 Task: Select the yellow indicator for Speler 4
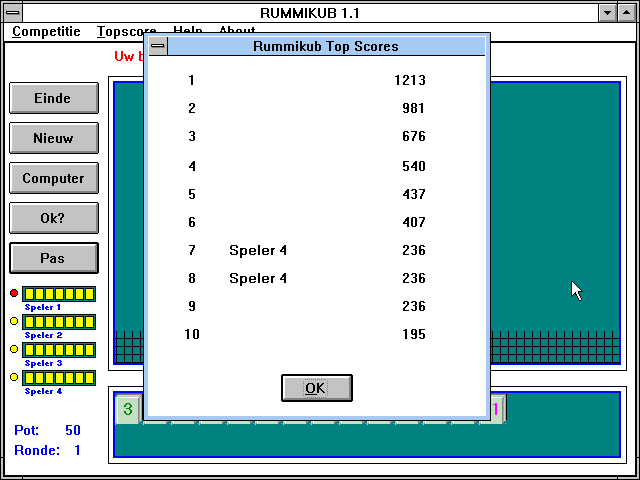(14, 377)
